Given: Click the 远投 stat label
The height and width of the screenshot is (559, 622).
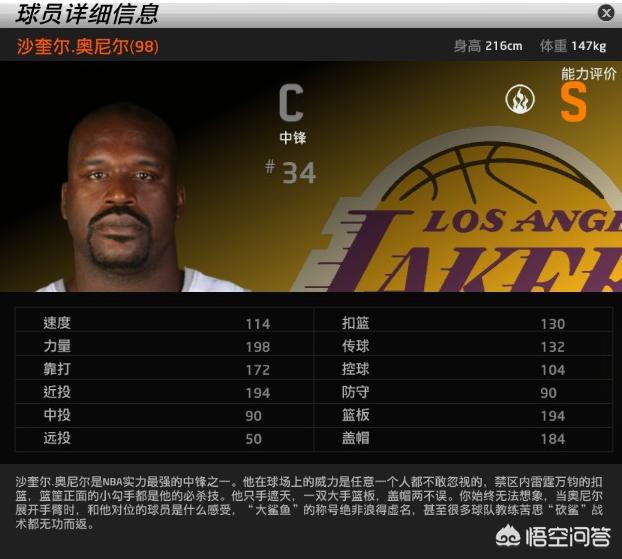Looking at the screenshot, I should [57, 438].
